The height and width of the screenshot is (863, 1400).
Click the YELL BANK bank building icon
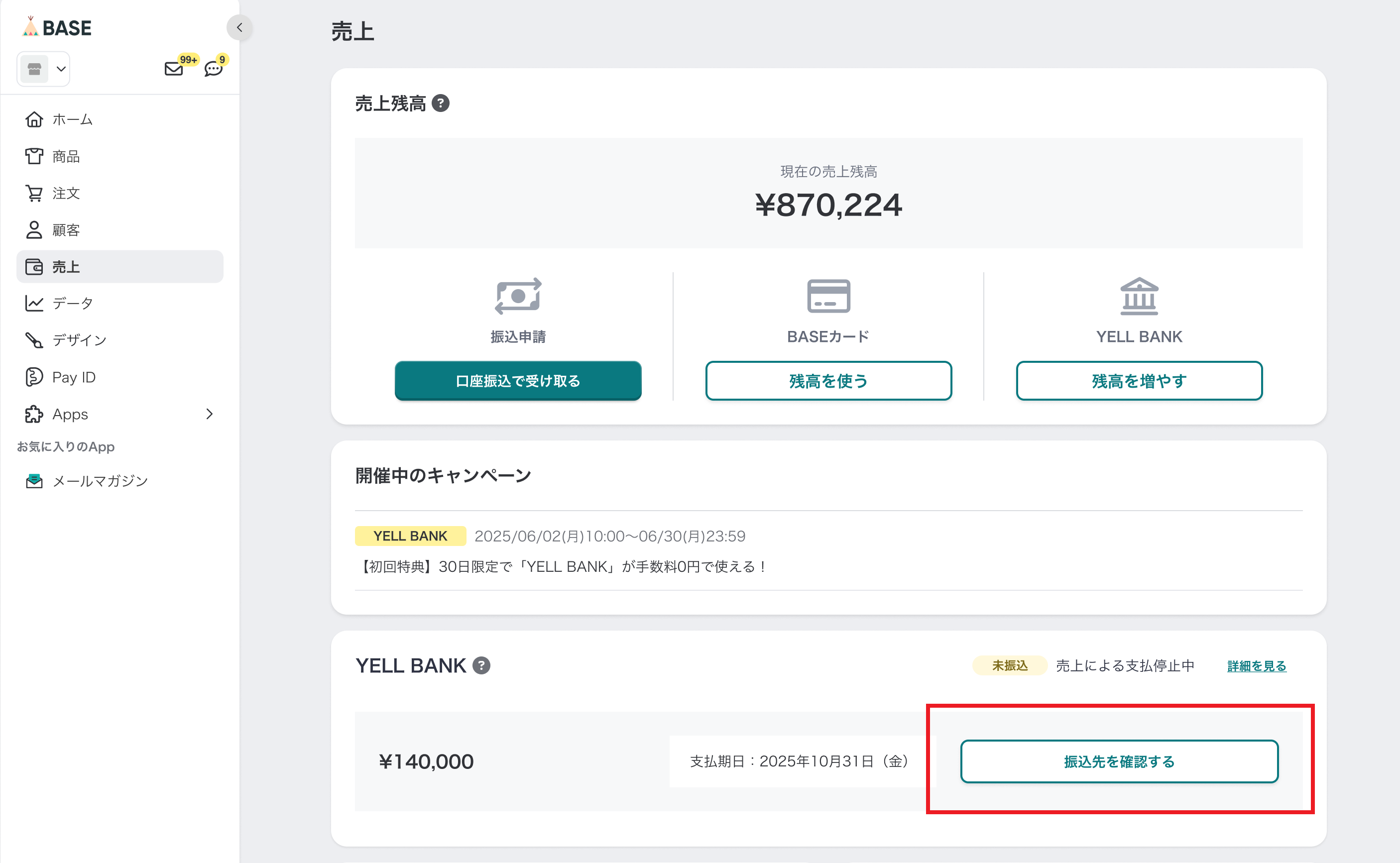(x=1139, y=296)
